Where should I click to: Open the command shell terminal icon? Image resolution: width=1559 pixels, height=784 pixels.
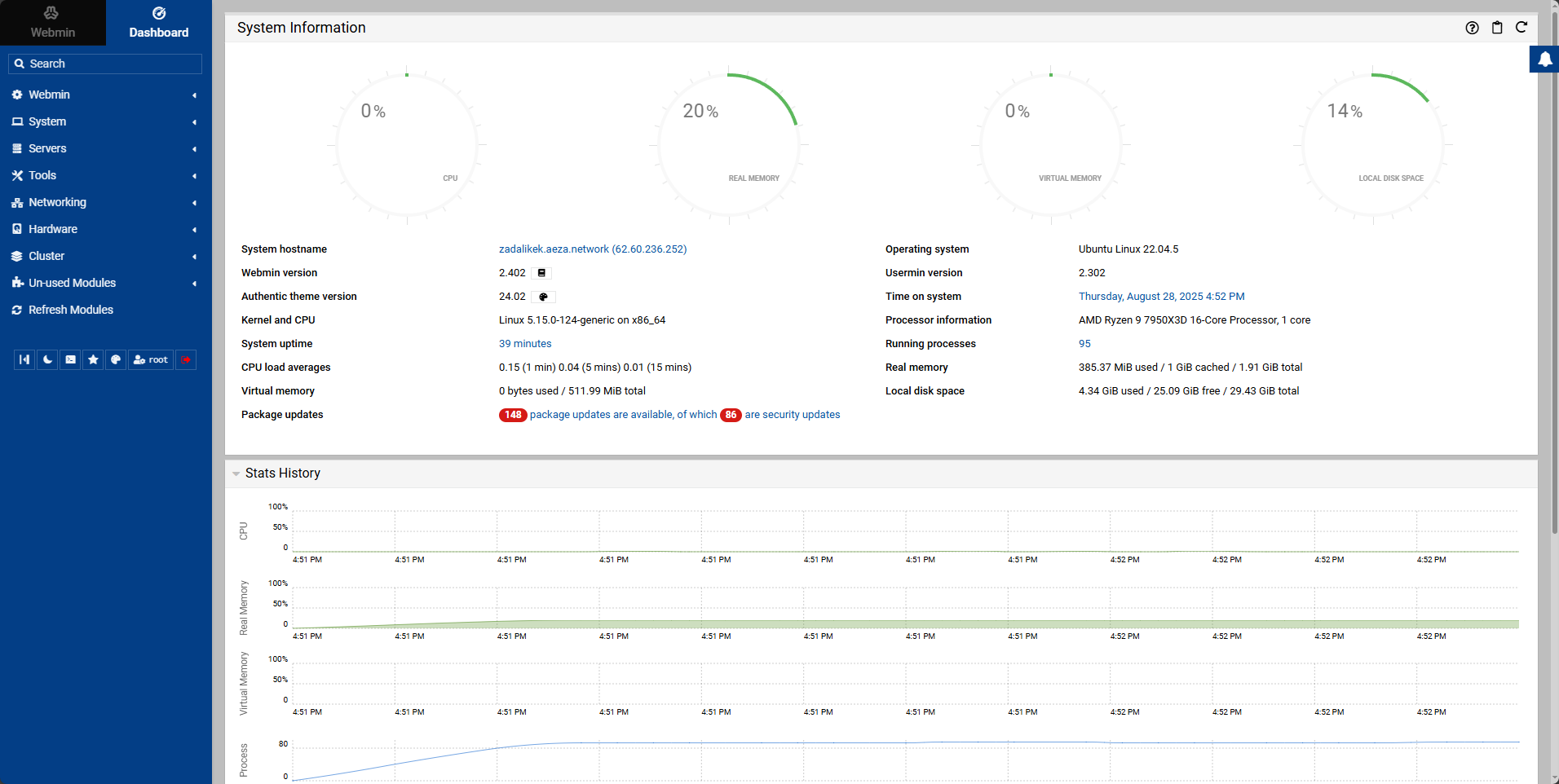tap(71, 359)
